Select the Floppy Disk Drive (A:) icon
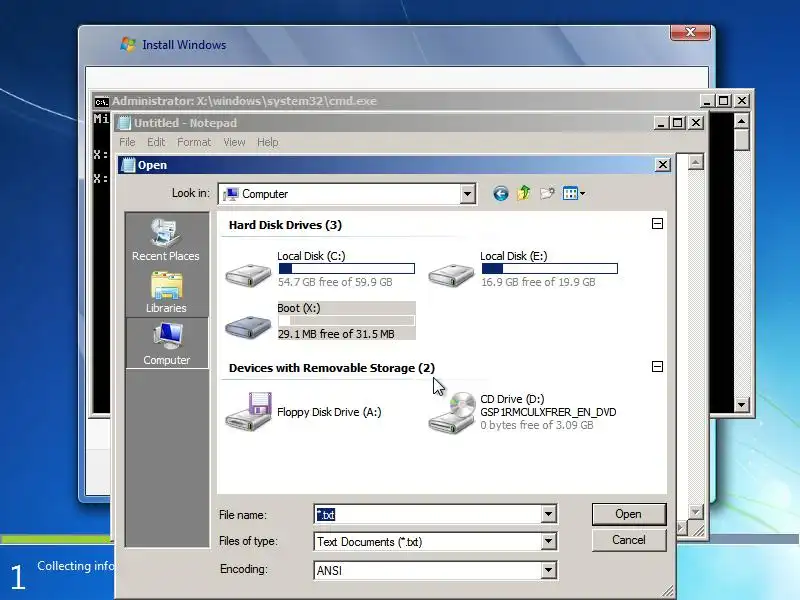 pyautogui.click(x=248, y=412)
